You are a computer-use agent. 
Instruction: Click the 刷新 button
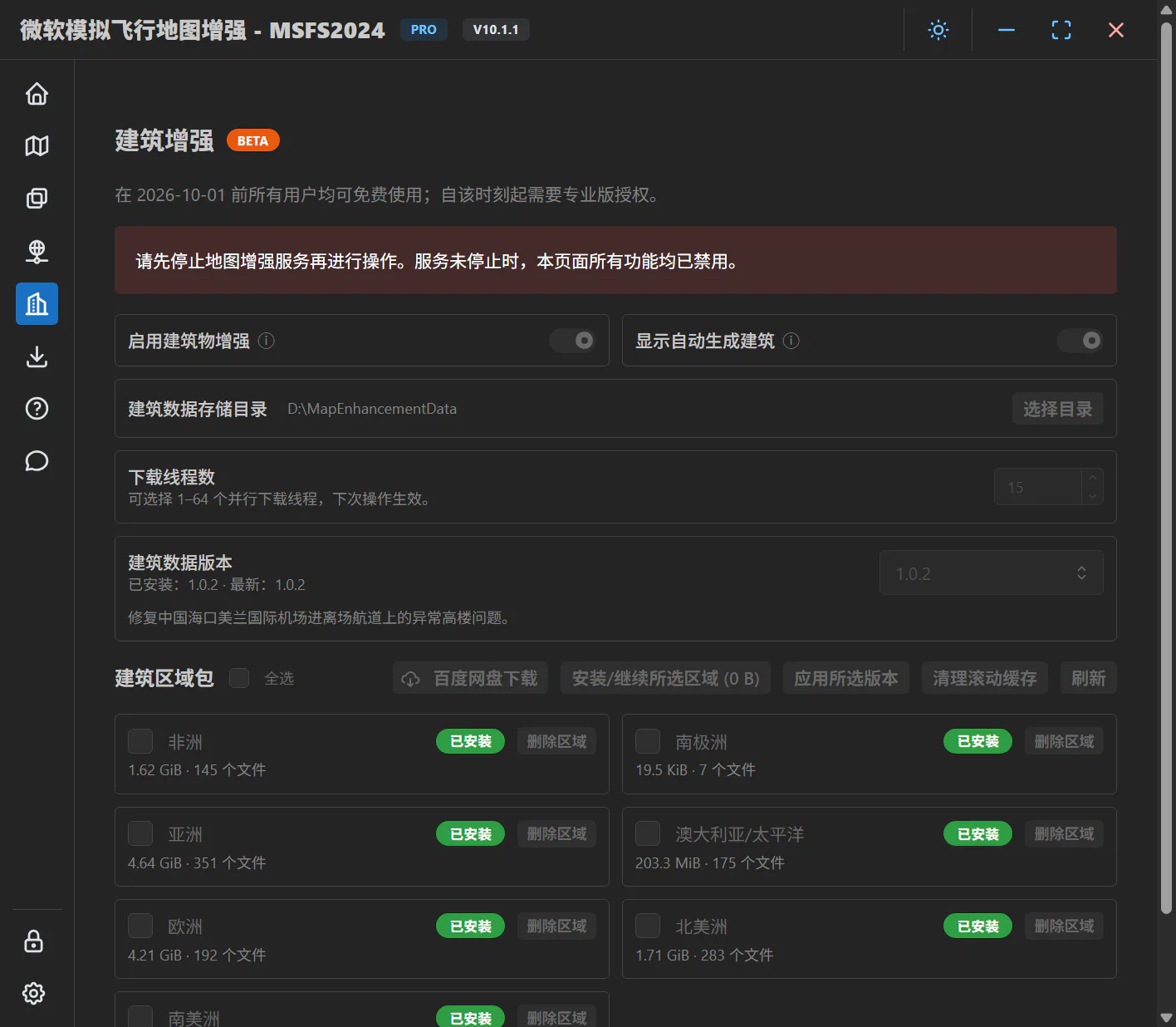click(x=1088, y=678)
